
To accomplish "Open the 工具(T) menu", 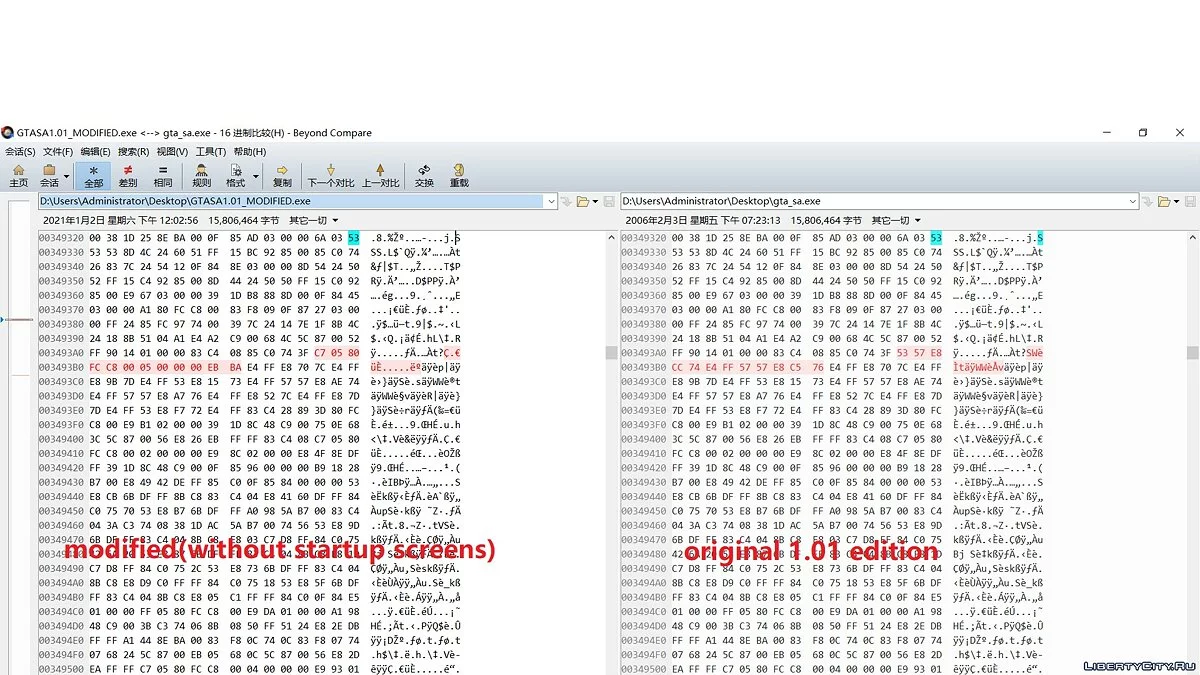I will point(210,152).
